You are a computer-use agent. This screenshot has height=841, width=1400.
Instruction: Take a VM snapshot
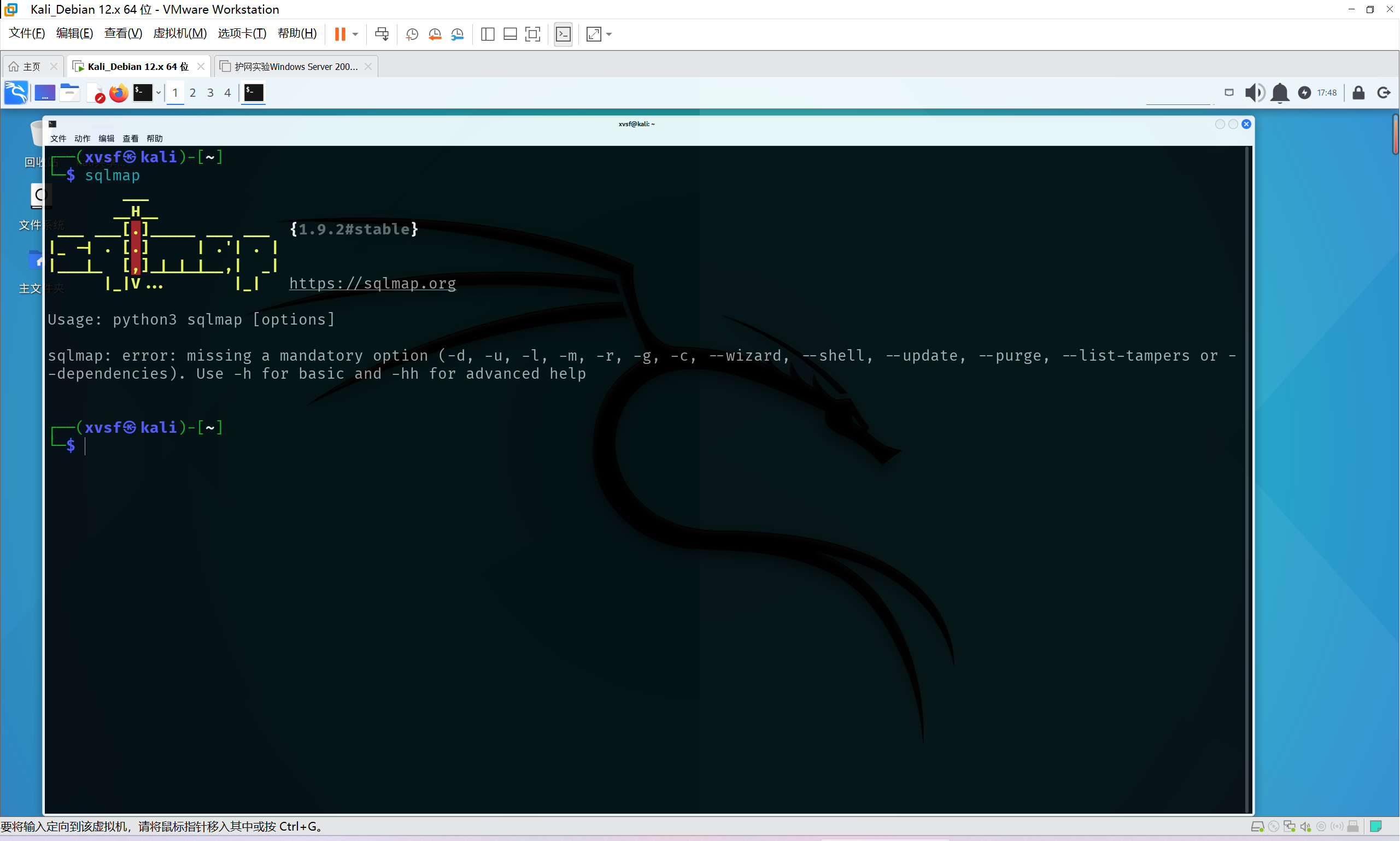point(412,34)
